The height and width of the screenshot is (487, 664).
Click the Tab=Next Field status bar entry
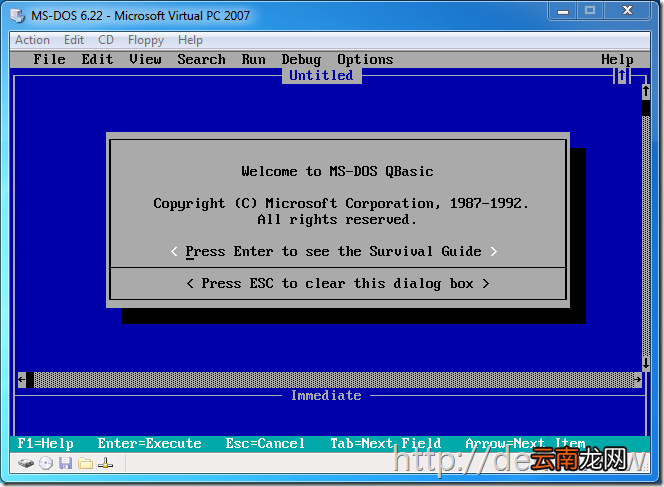[x=385, y=443]
